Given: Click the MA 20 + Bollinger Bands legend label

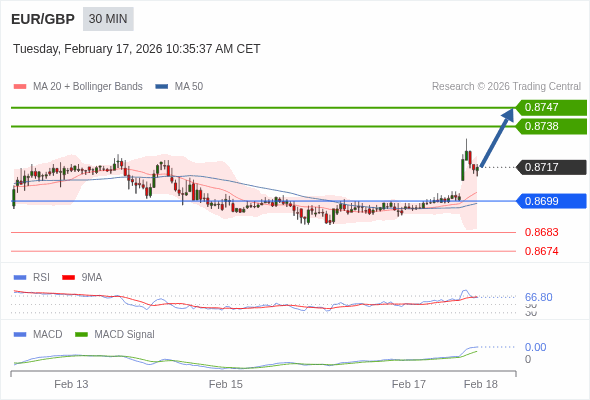Looking at the screenshot, I should pyautogui.click(x=88, y=87).
